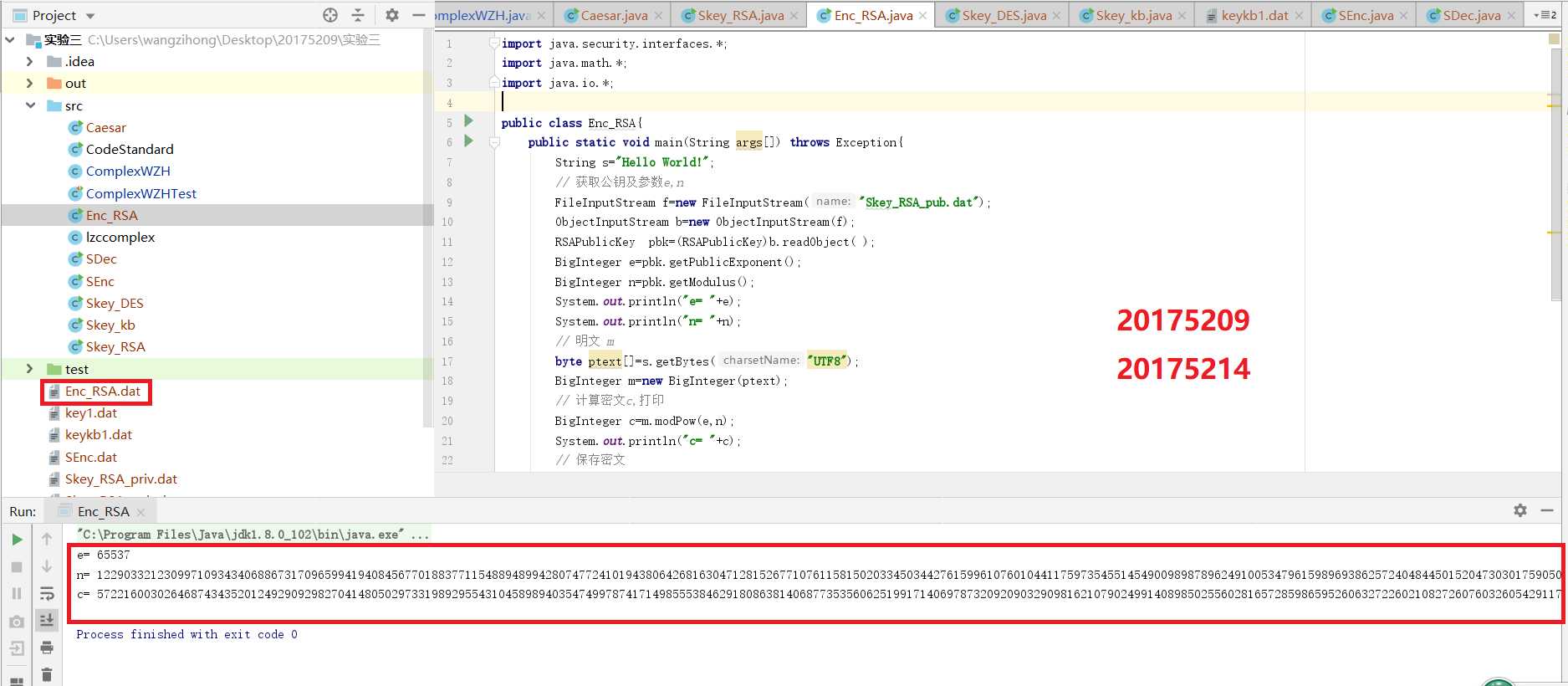Select Skey_RSA class in project tree

[x=115, y=346]
